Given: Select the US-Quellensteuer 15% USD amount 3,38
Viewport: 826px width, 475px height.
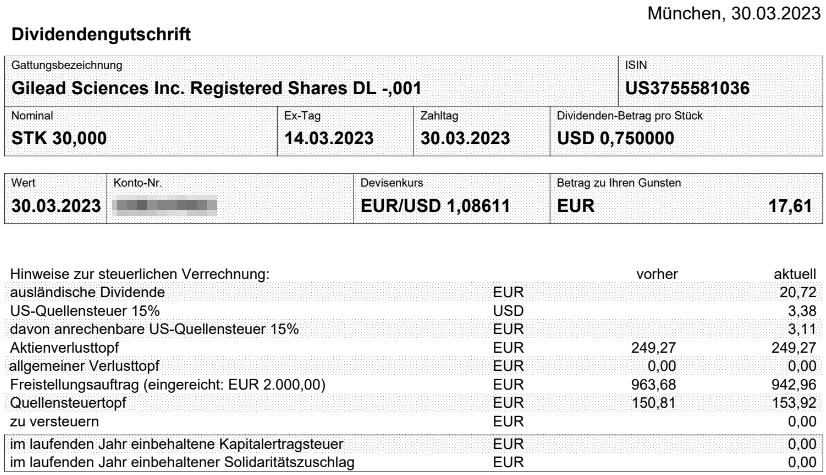Looking at the screenshot, I should pyautogui.click(x=802, y=311).
